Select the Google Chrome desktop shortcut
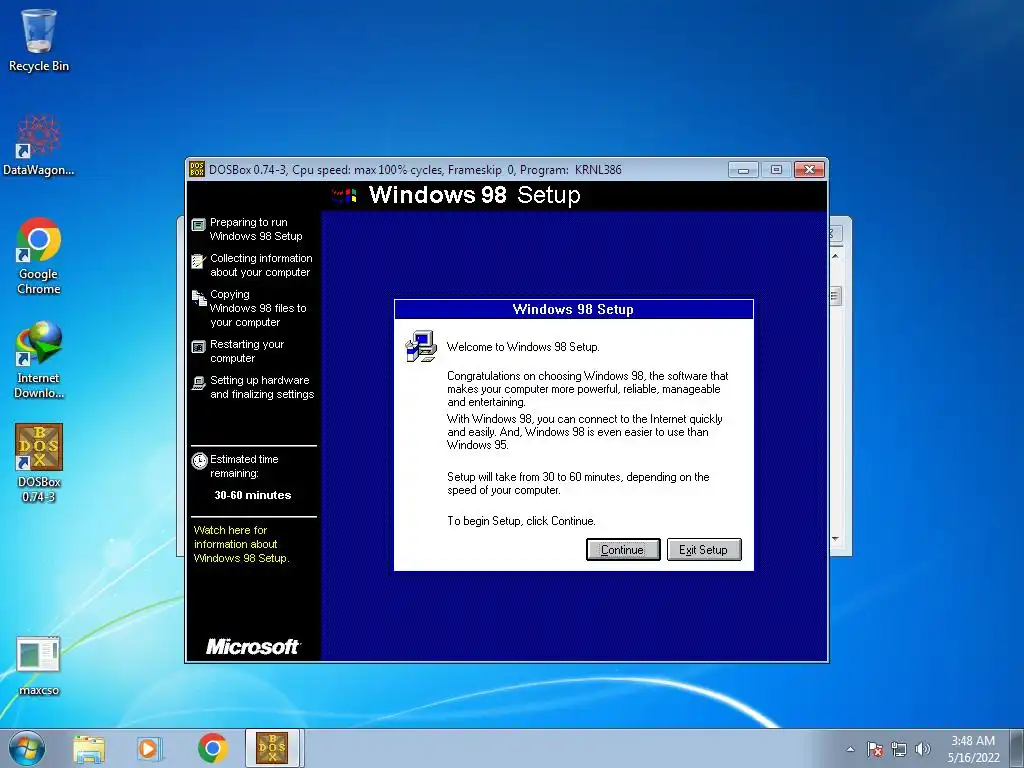Screen dimensions: 1024x768 (x=39, y=255)
